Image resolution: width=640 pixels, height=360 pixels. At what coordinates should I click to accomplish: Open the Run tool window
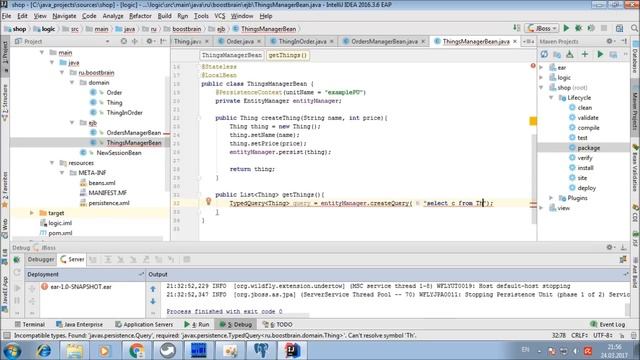pyautogui.click(x=197, y=324)
